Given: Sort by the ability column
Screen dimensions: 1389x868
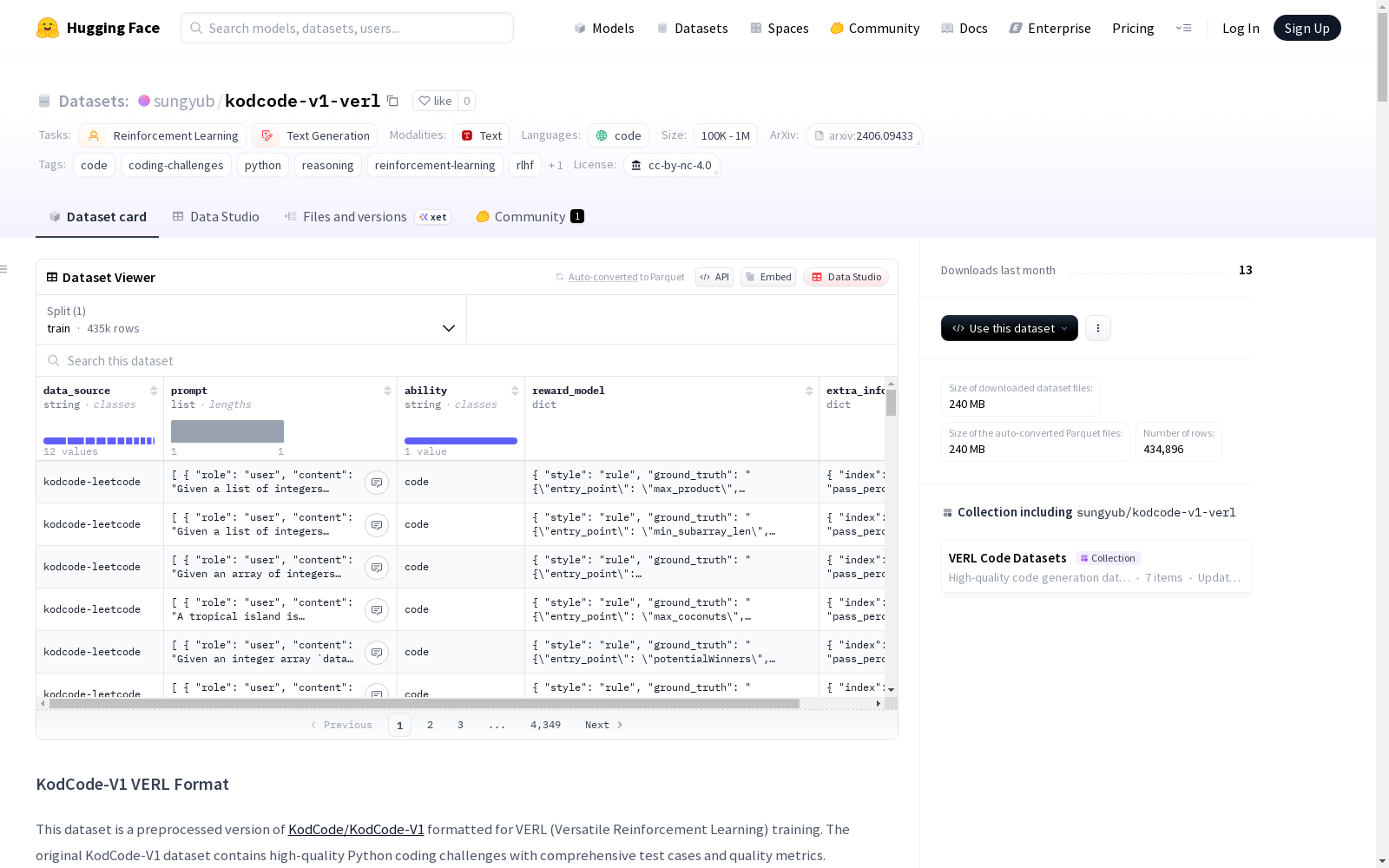Looking at the screenshot, I should 515,391.
